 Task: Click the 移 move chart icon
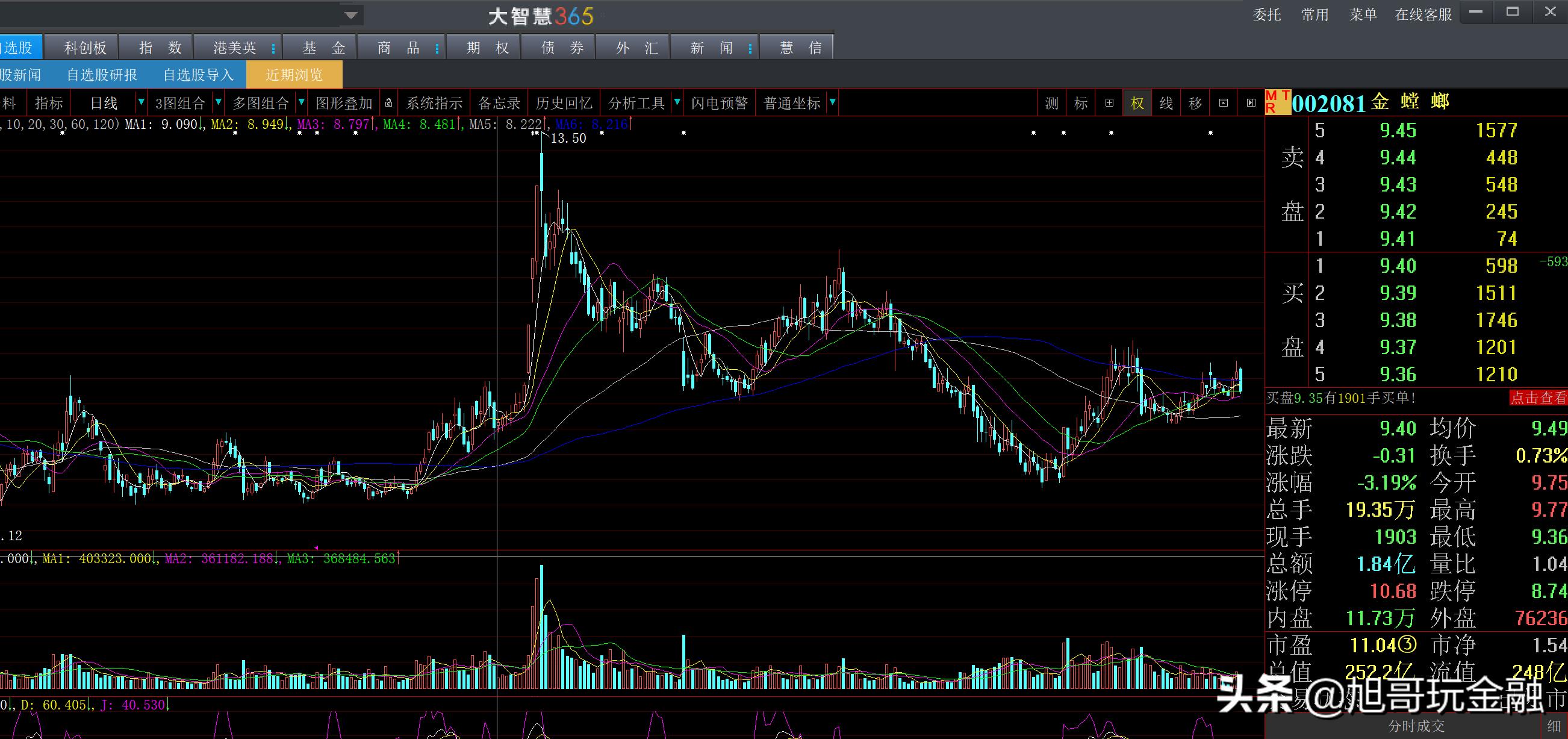coord(1195,104)
